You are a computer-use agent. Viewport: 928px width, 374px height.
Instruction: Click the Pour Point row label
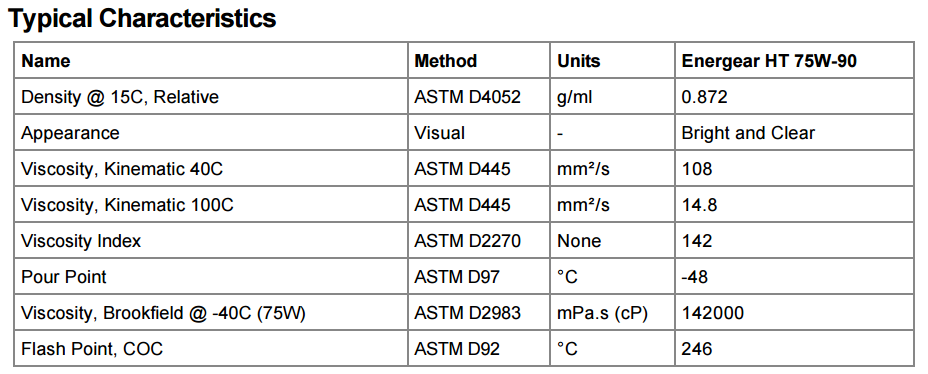(64, 277)
